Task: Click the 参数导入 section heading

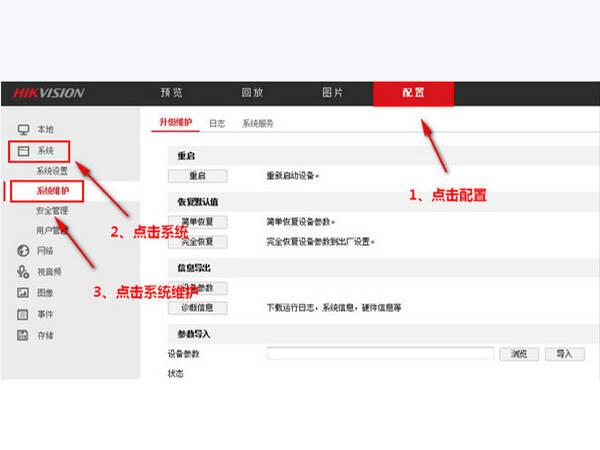Action: 194,334
